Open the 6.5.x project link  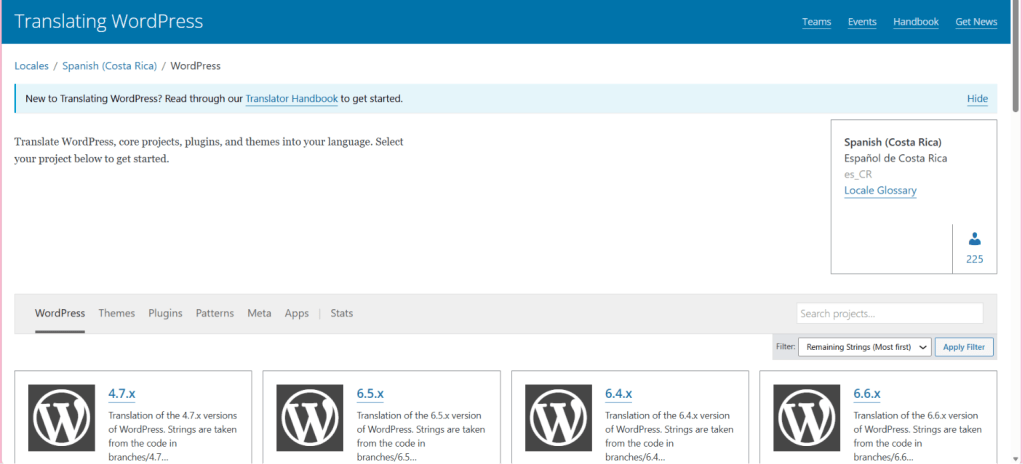(x=371, y=394)
